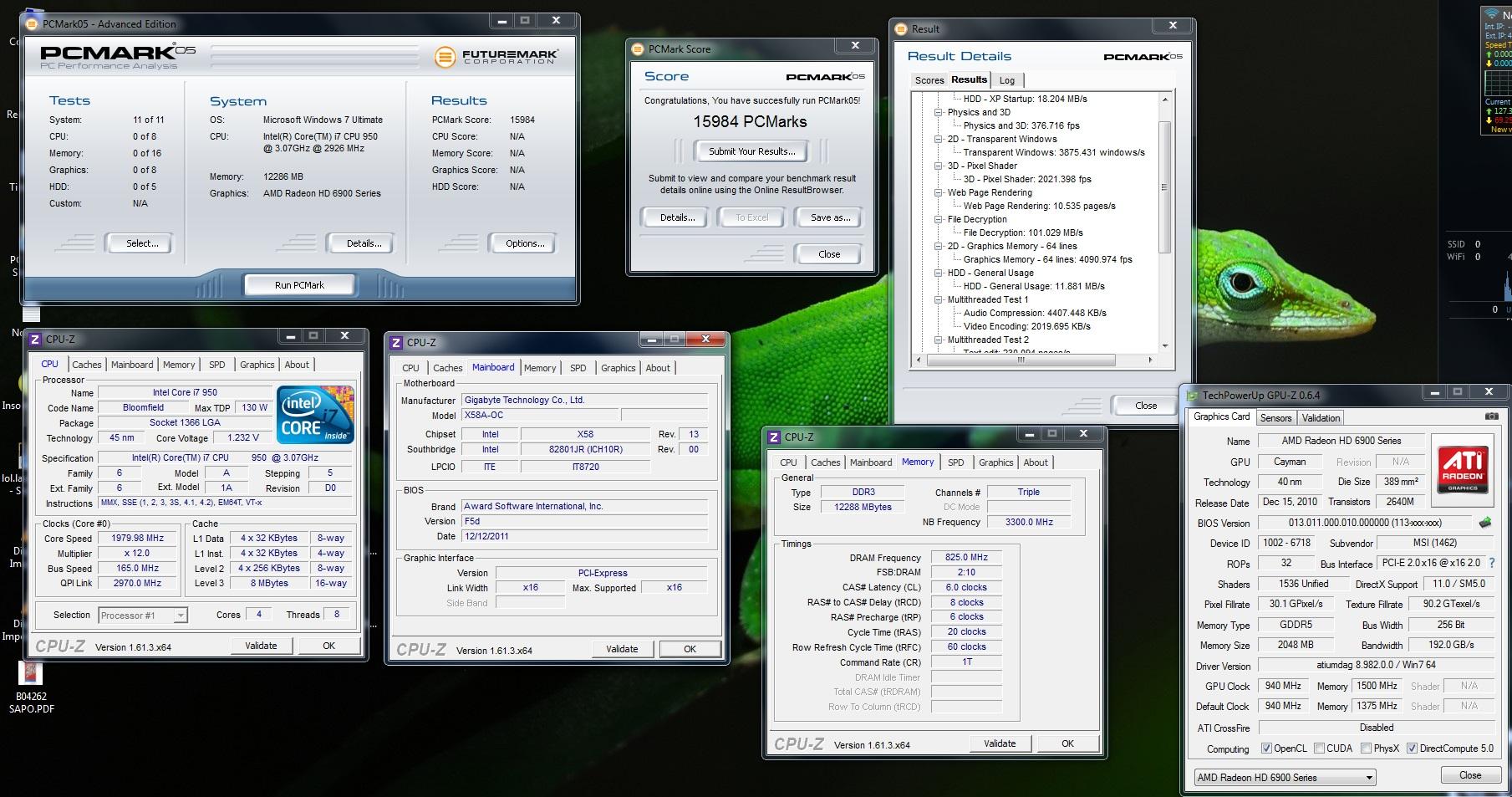1512x797 pixels.
Task: Select the Video Encoding: 2019.695 KB/s result row
Action: (x=1026, y=326)
